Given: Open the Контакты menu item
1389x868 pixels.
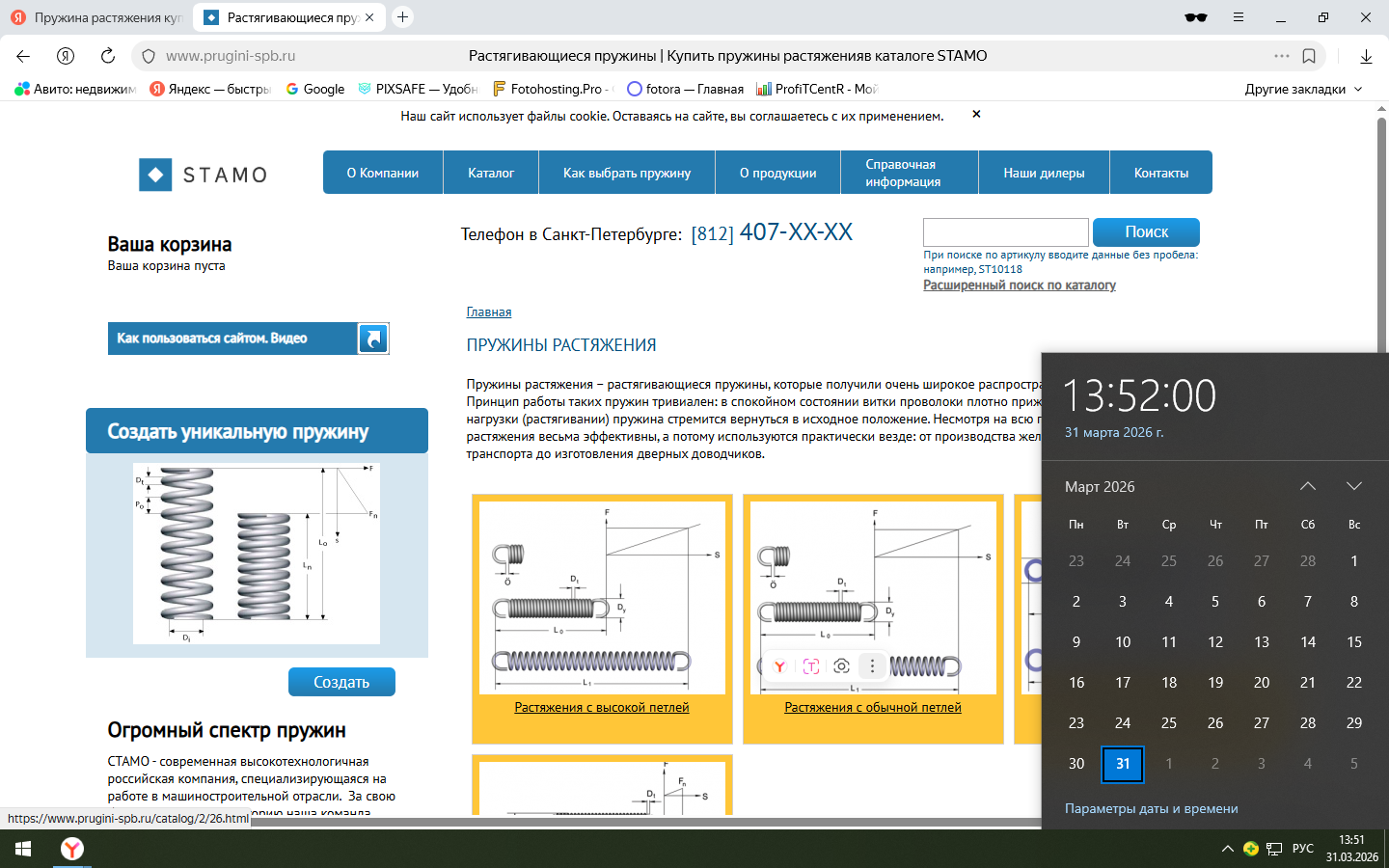Looking at the screenshot, I should point(1161,173).
